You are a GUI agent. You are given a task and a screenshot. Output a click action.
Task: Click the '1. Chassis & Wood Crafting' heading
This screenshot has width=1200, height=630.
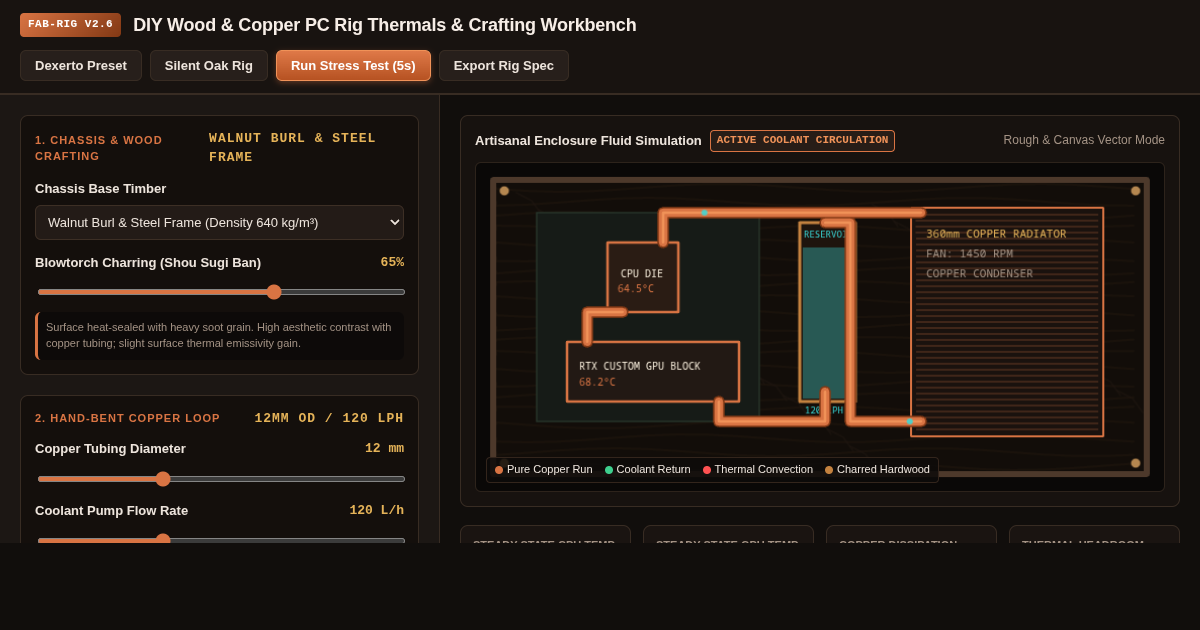[x=98, y=148]
